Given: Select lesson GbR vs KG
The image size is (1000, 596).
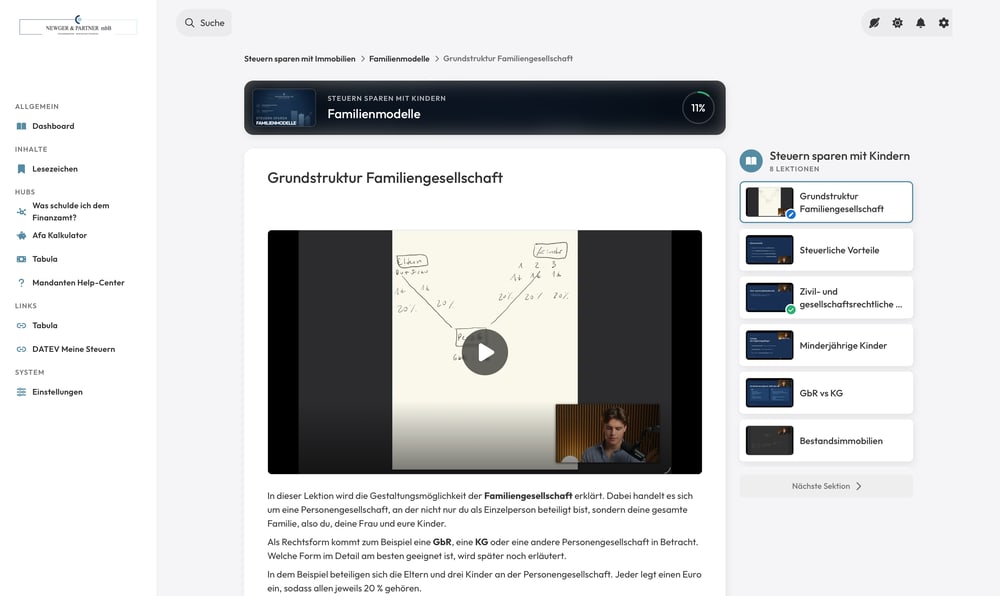Looking at the screenshot, I should pos(826,393).
